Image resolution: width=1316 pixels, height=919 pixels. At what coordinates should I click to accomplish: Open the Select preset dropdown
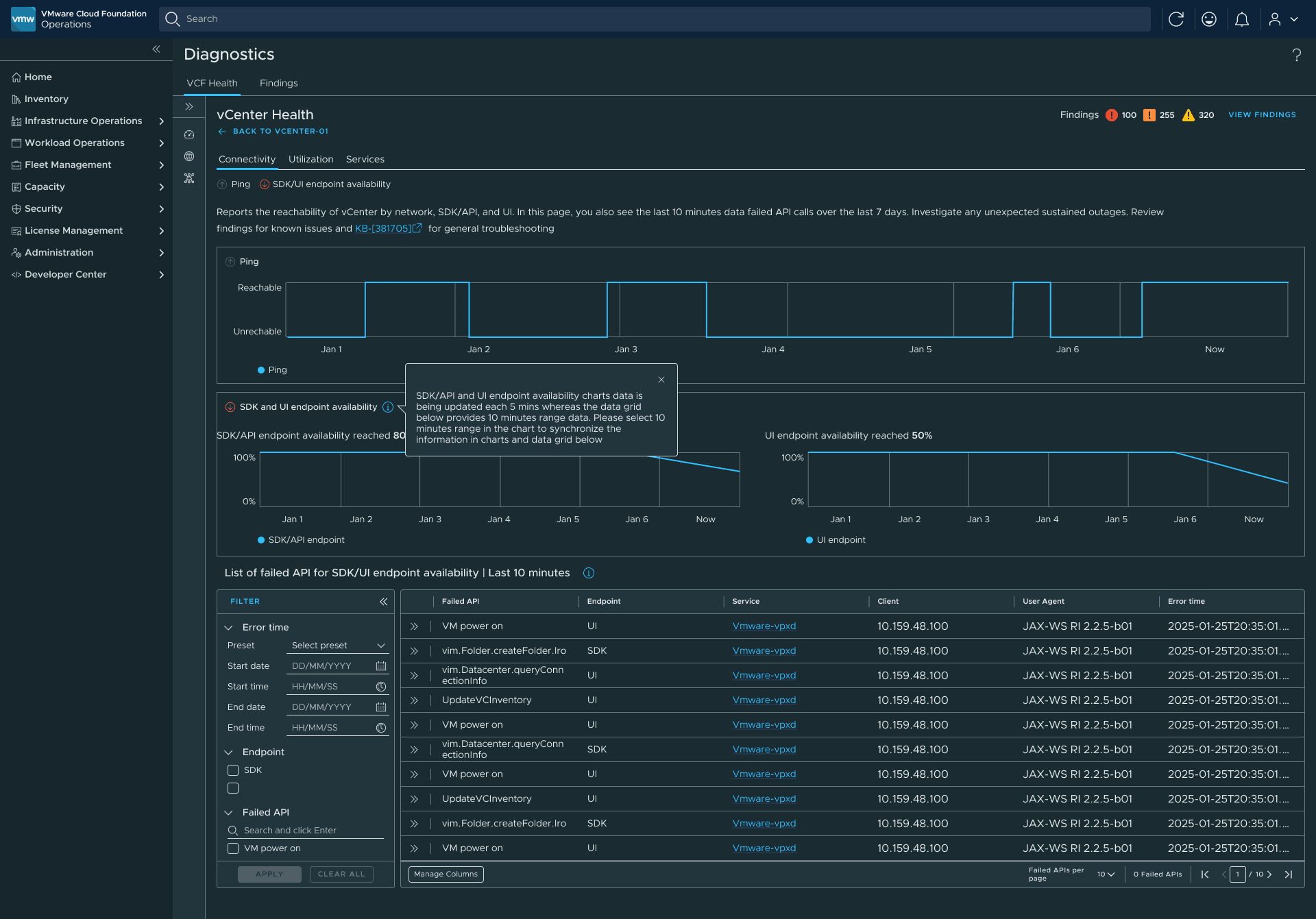click(x=339, y=646)
